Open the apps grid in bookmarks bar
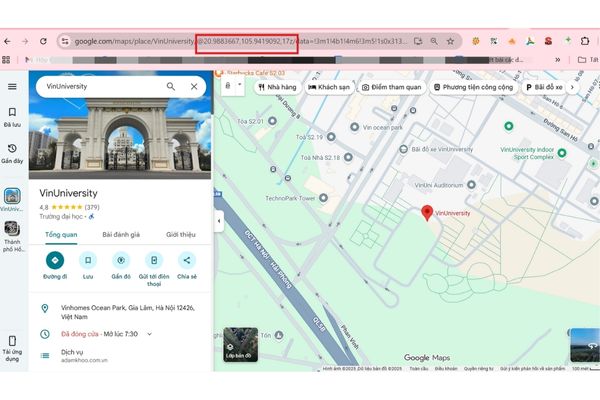 point(6,60)
